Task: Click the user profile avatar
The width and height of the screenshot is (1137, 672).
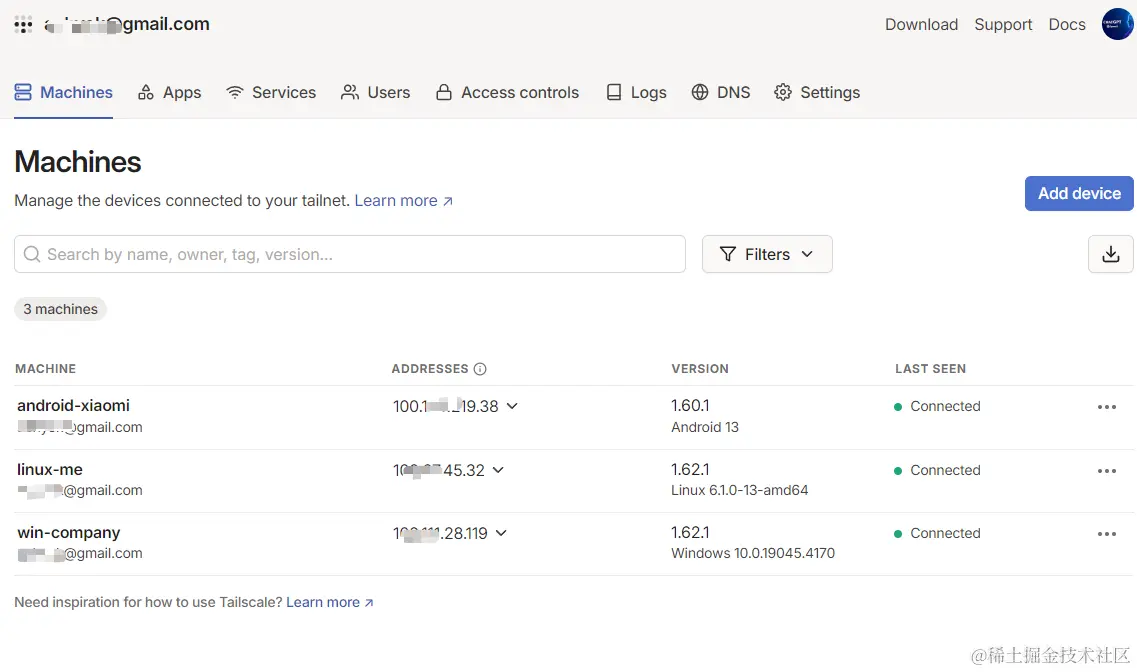Action: (x=1116, y=24)
